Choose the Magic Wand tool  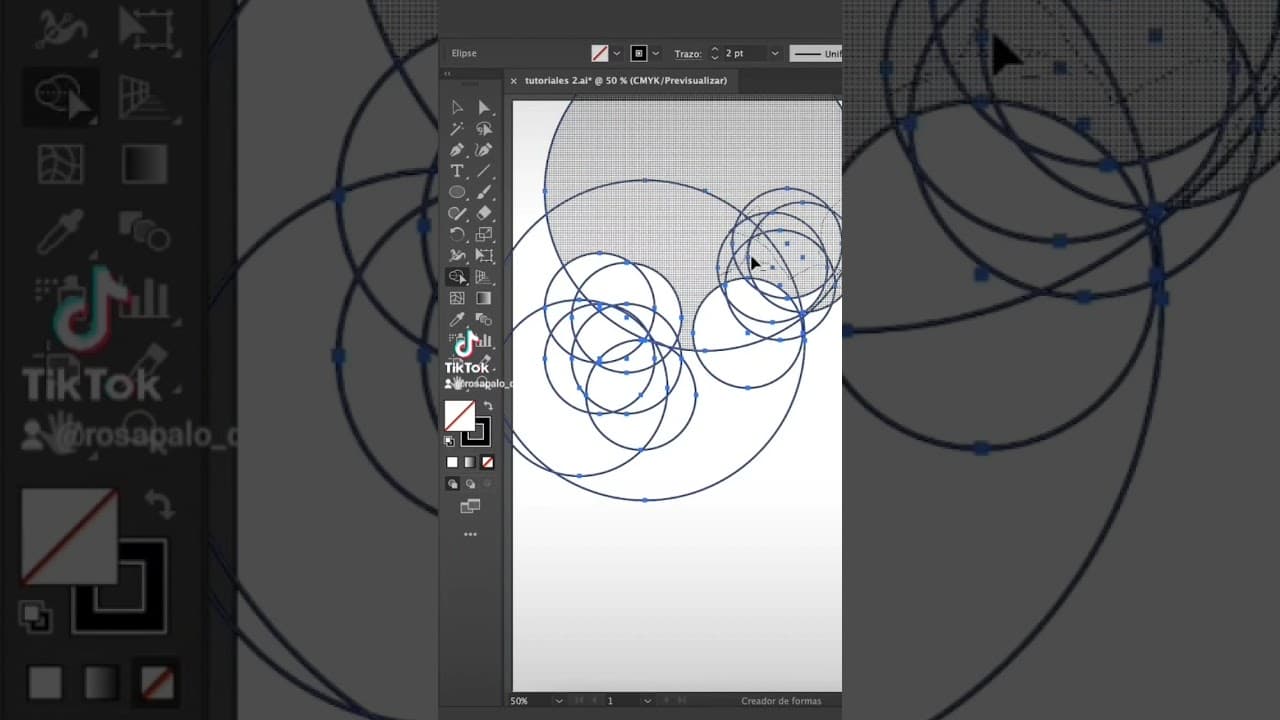457,129
